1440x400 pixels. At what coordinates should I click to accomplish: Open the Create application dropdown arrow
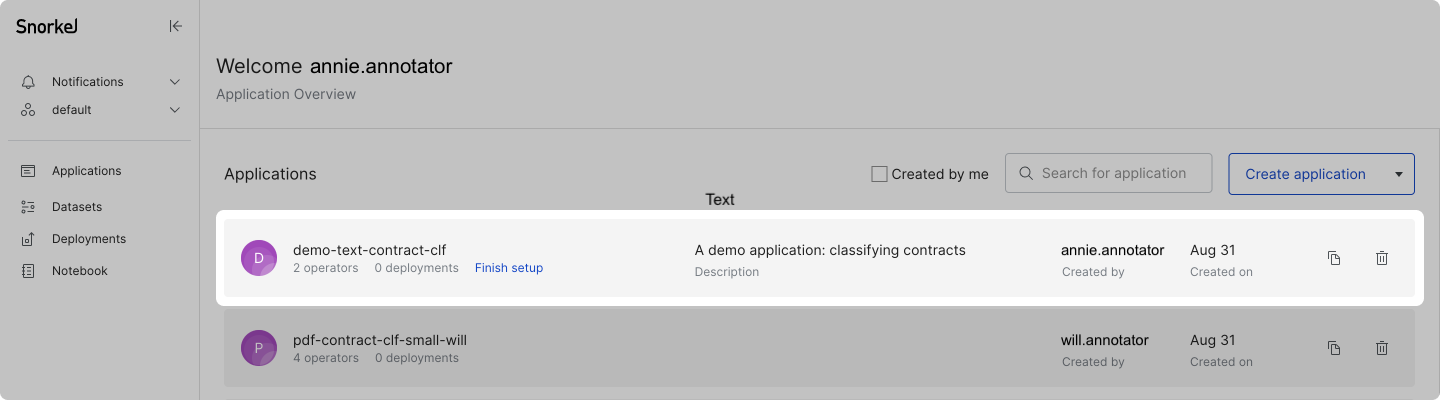[x=1398, y=174]
